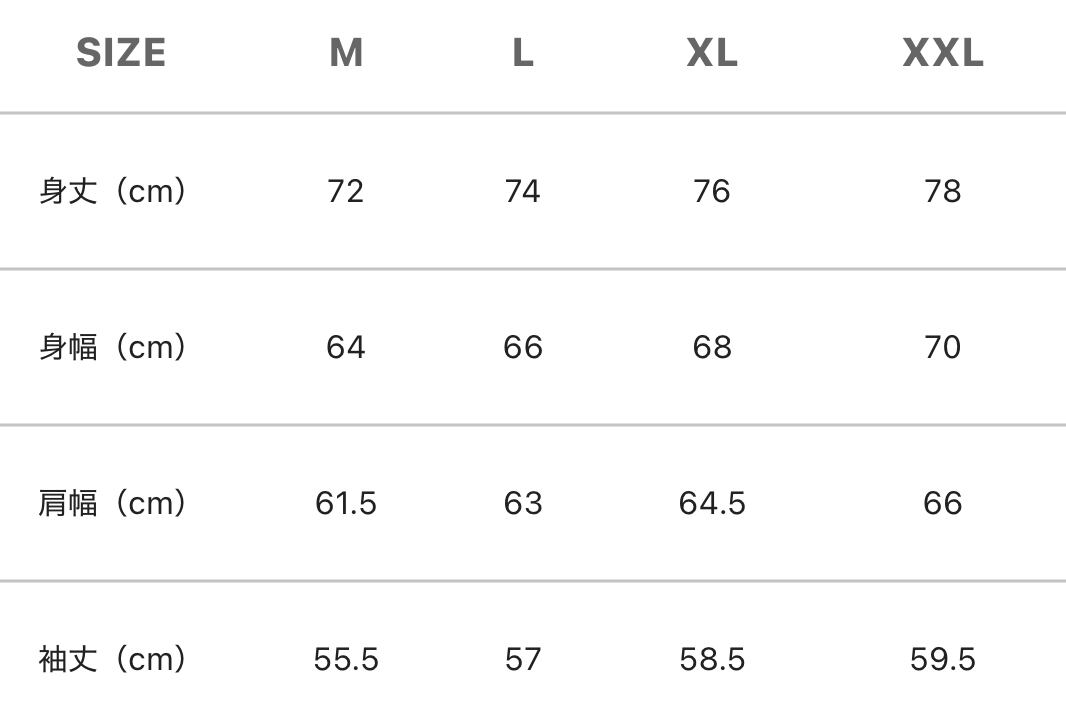Click the 肩幅（cm）row label

click(112, 504)
